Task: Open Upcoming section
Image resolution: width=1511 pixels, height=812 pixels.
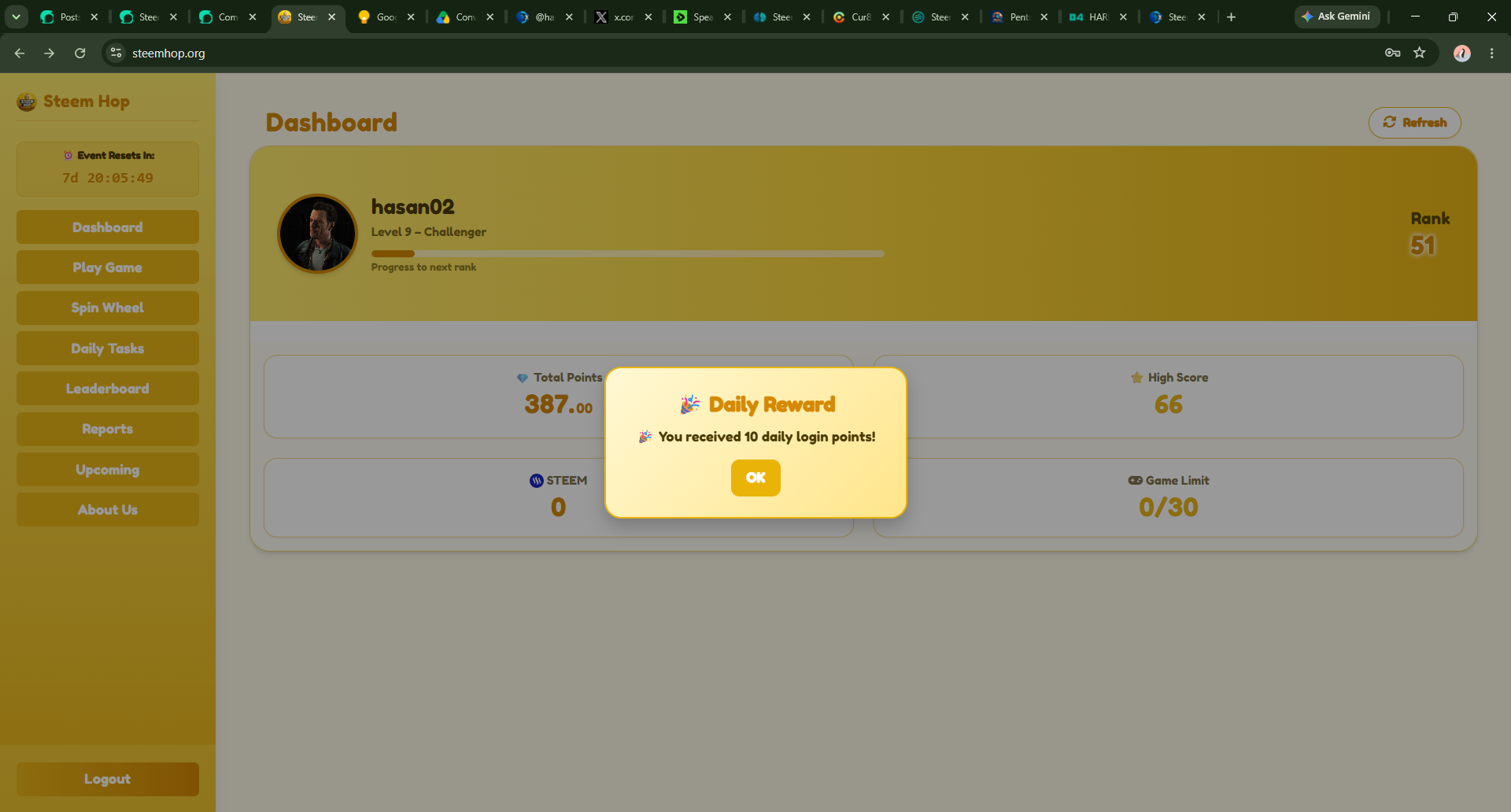Action: 108,470
